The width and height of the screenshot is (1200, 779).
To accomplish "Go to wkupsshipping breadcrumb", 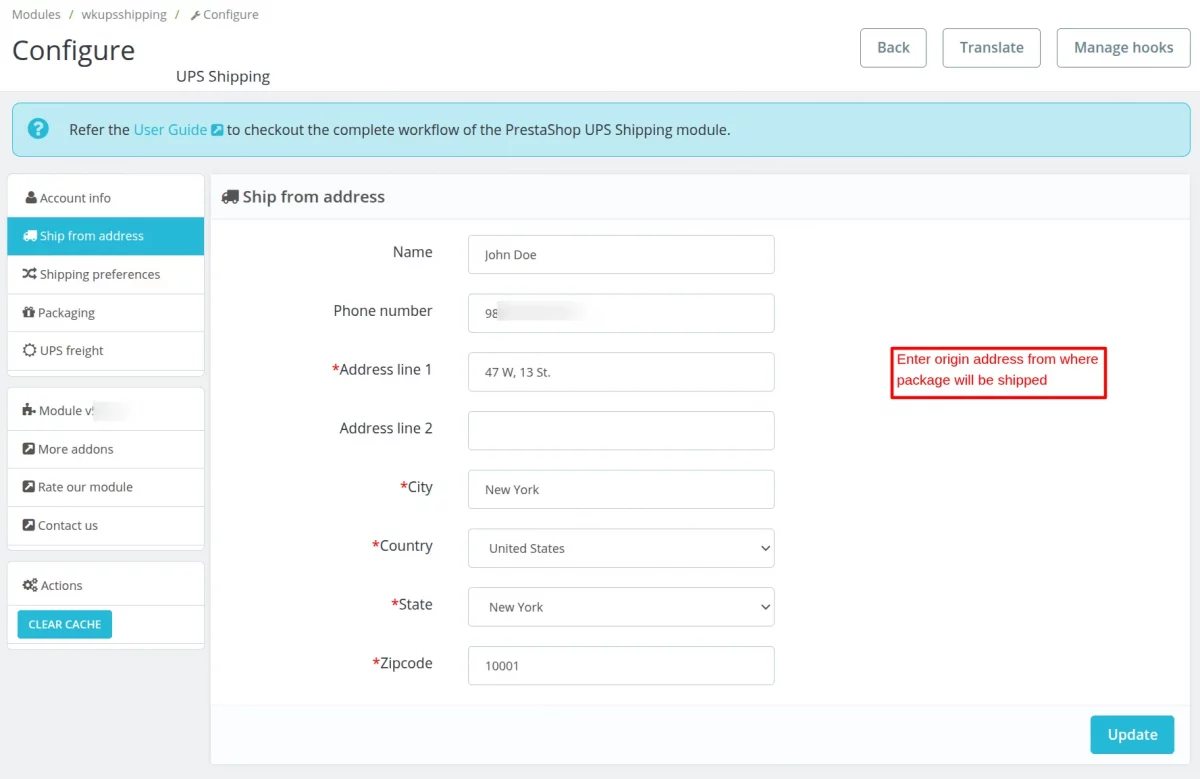I will [x=124, y=15].
